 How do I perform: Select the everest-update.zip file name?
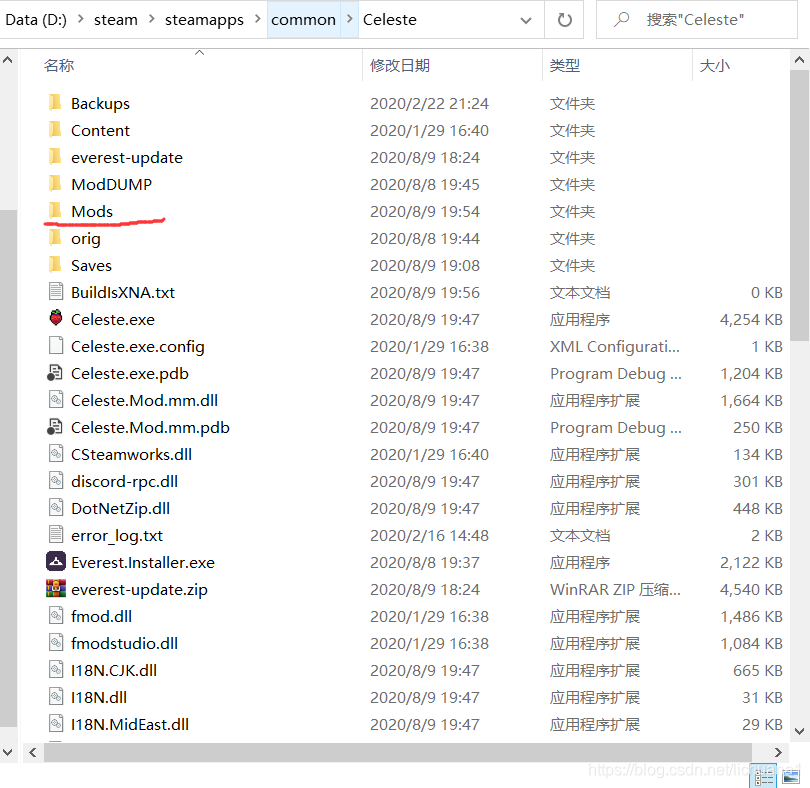pos(139,589)
